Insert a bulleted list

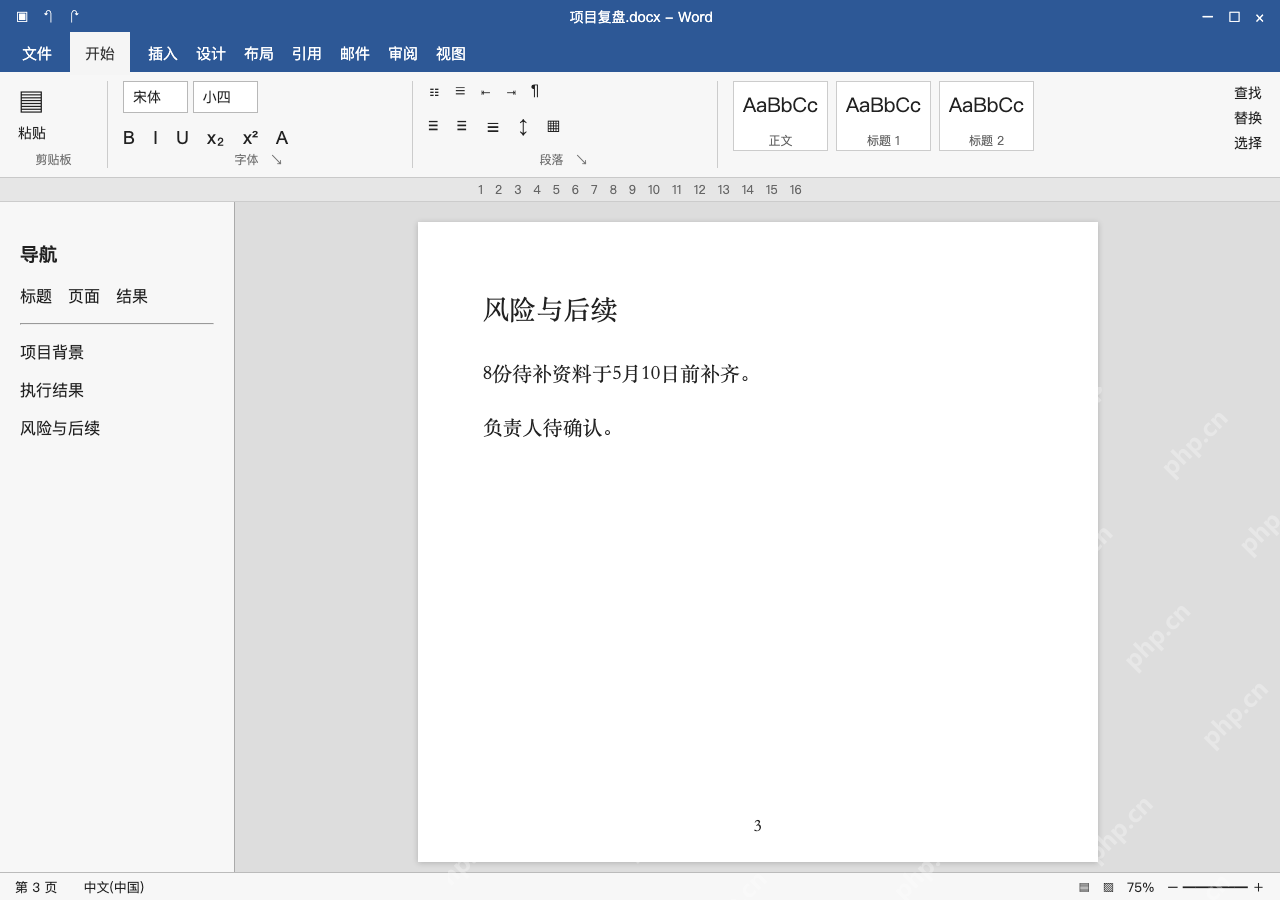click(x=434, y=92)
